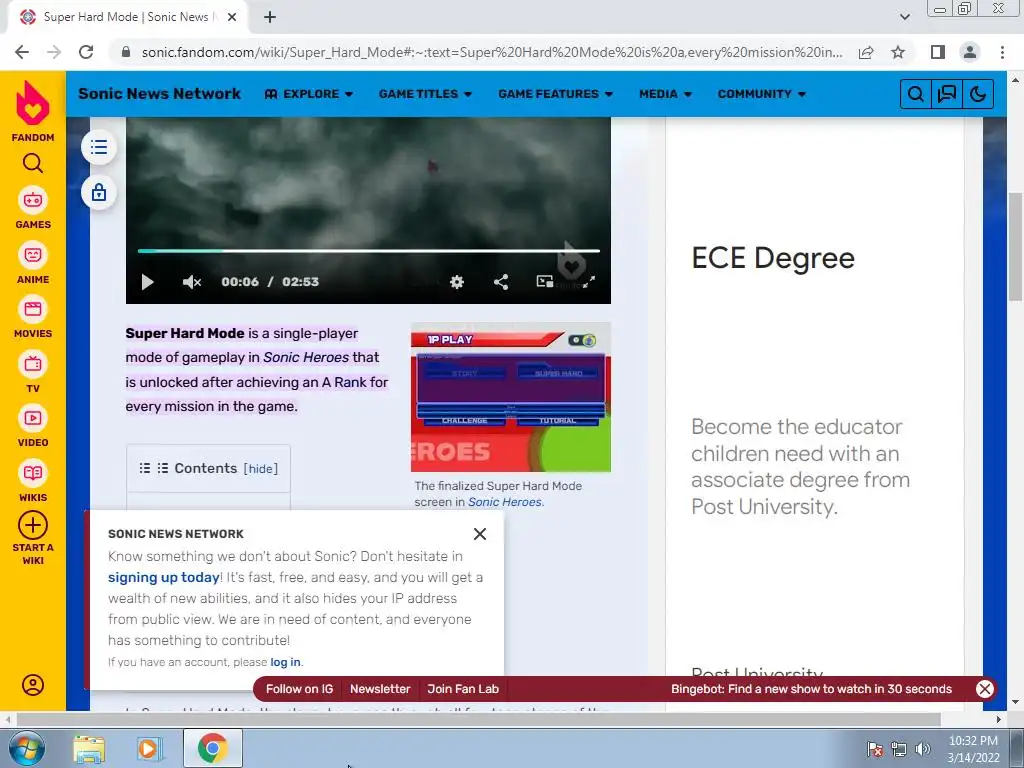Dismiss the red bottom banner
The image size is (1024, 768).
[985, 689]
